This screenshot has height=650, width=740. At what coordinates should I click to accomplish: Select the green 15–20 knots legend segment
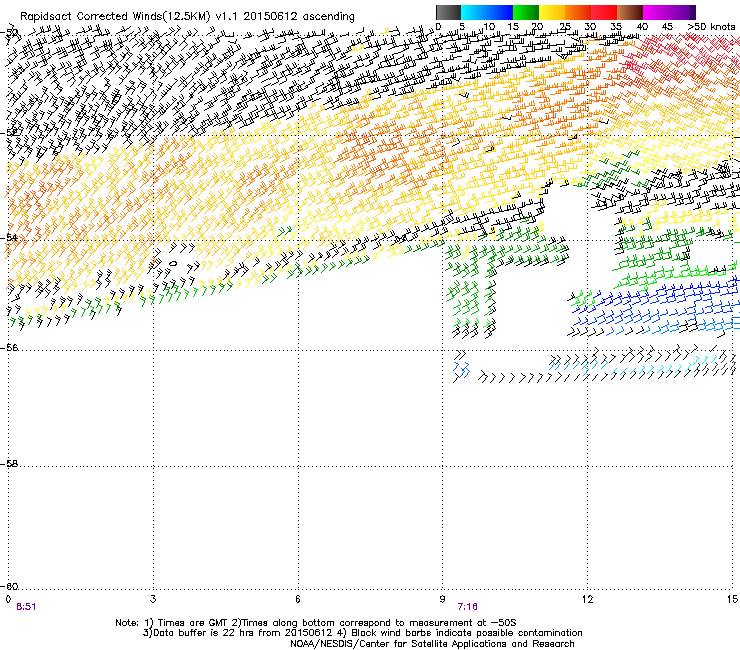[x=526, y=12]
